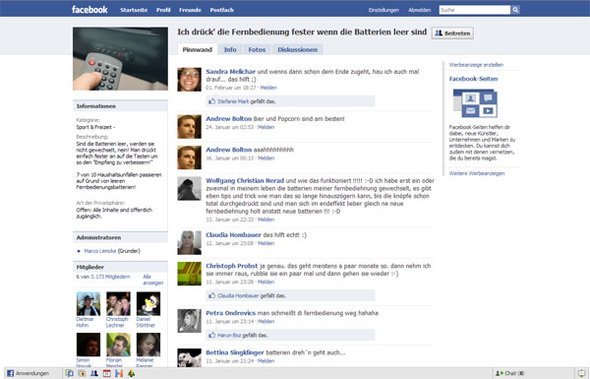The width and height of the screenshot is (590, 379).
Task: Open Wolfgang Christian Nerad's profile link
Action: 245,181
